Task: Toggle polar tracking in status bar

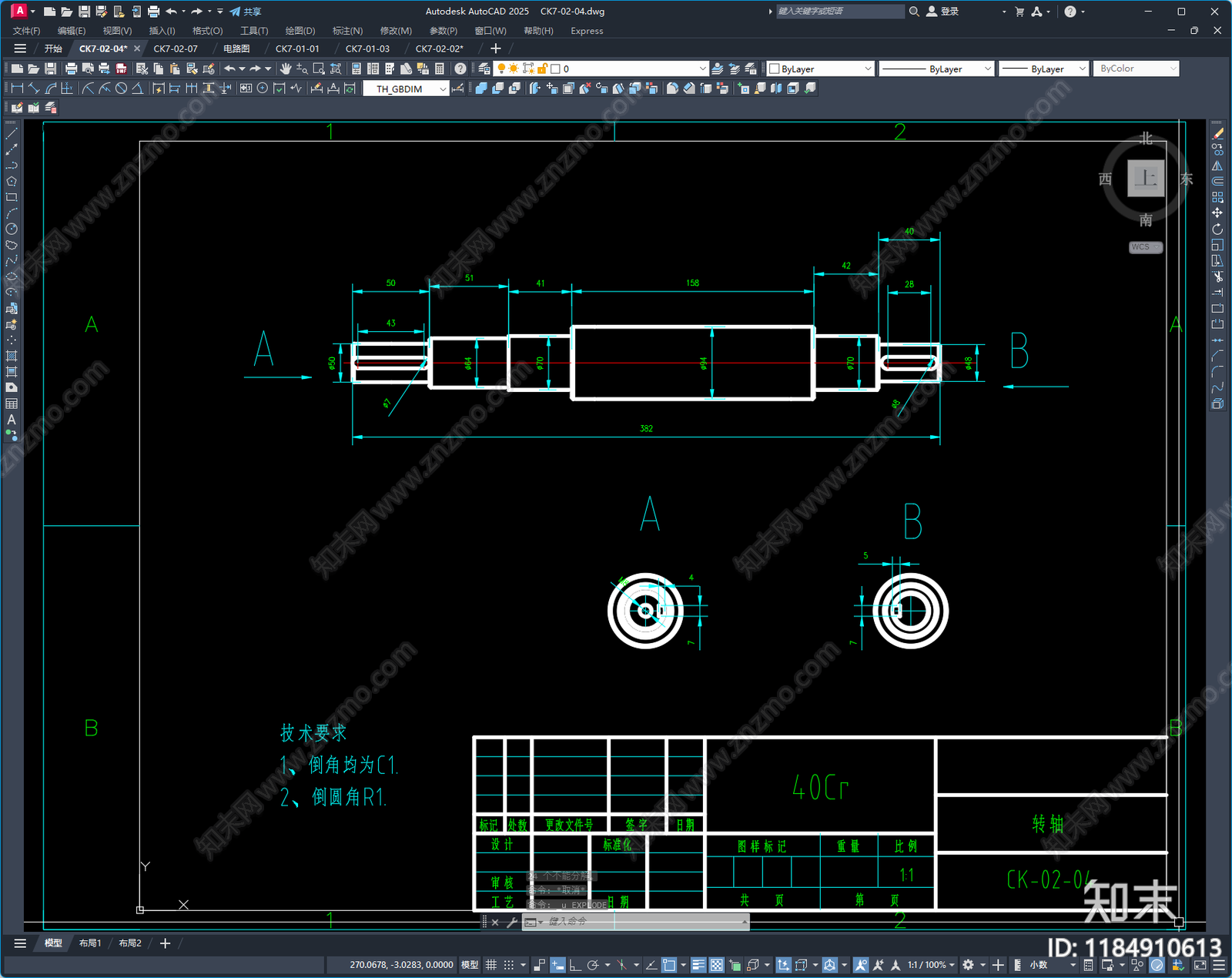Action: pos(593,965)
